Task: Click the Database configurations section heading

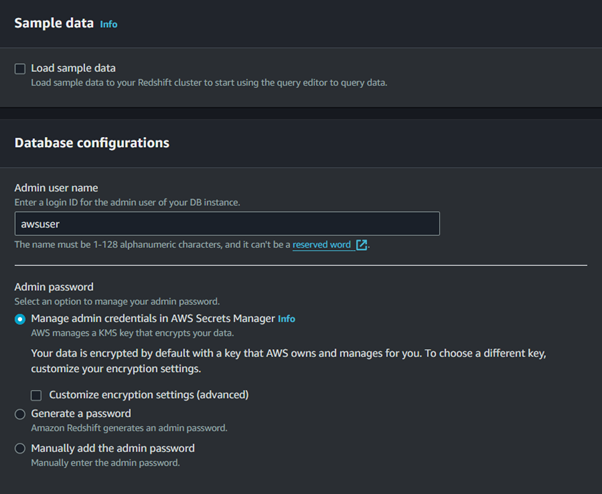Action: (x=92, y=143)
